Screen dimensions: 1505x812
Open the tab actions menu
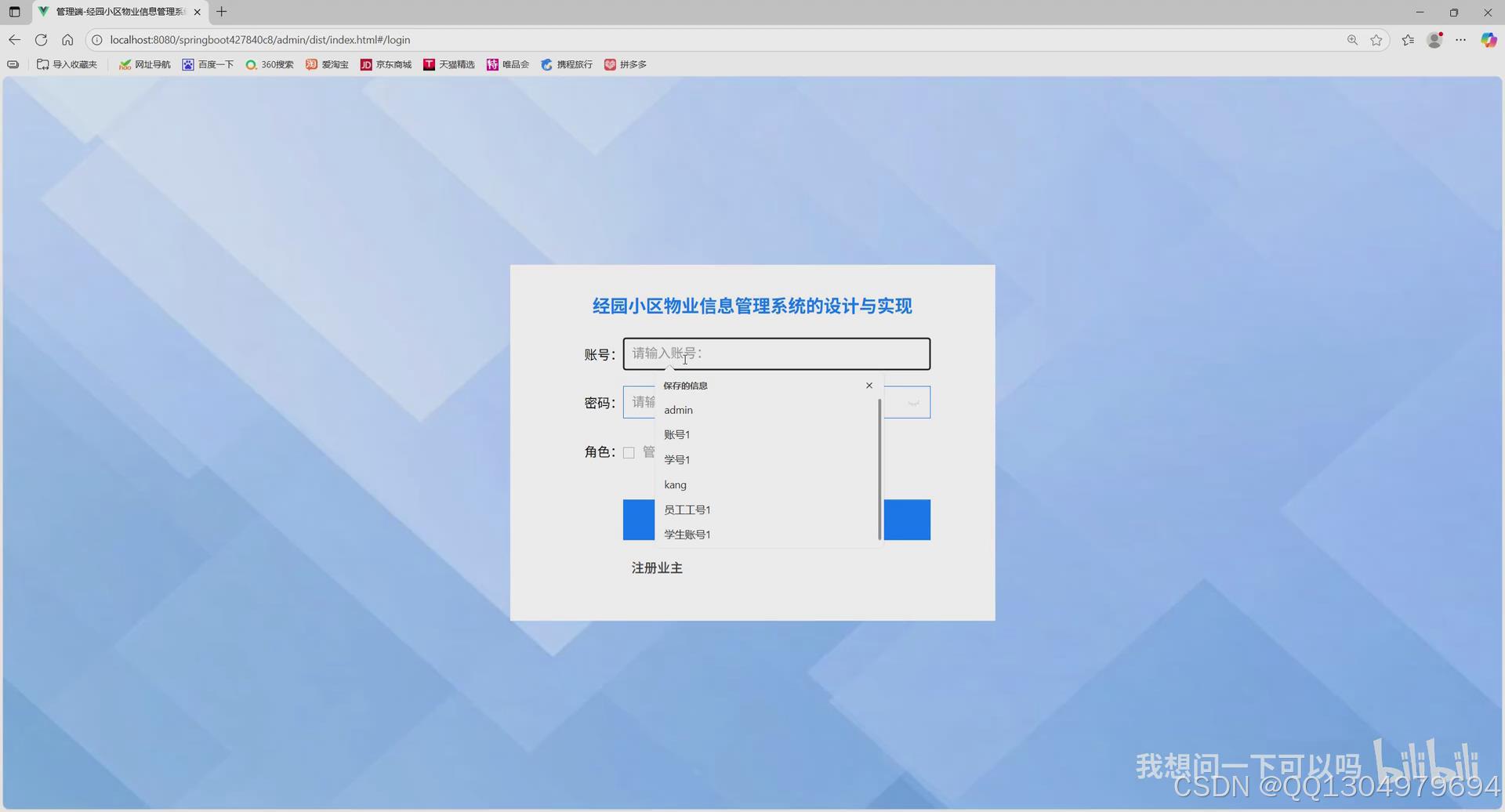click(x=14, y=12)
